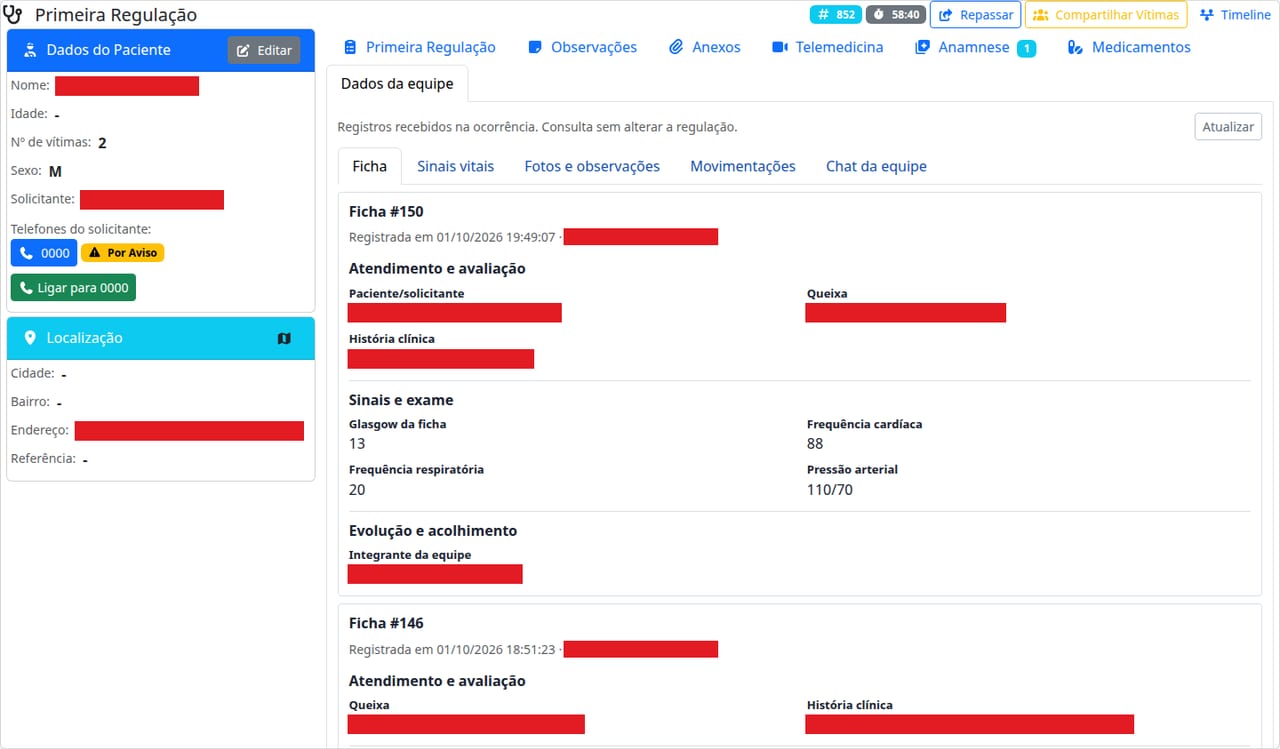Click the video camera icon for Telemedicina
The width and height of the screenshot is (1280, 749).
780,47
